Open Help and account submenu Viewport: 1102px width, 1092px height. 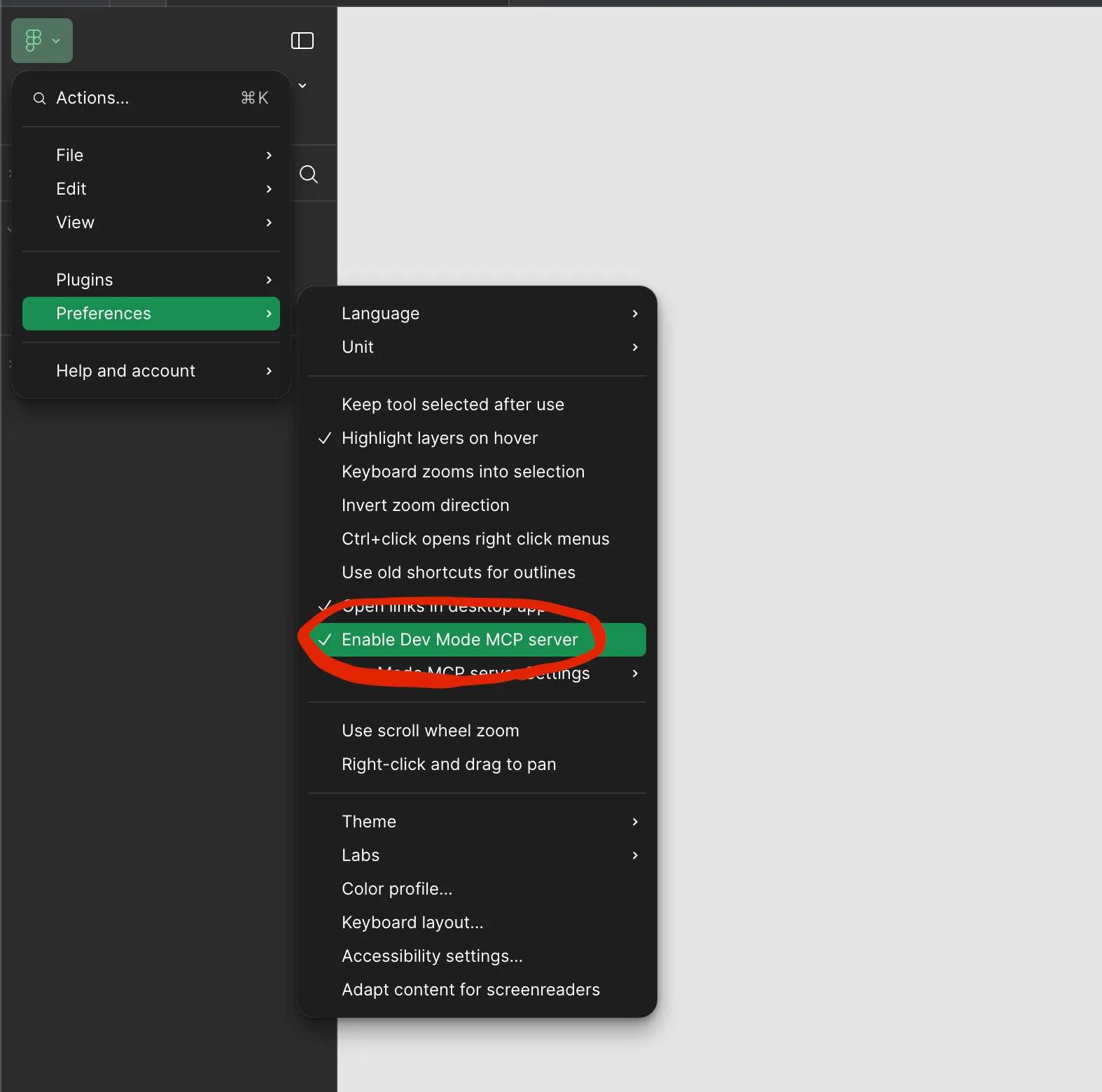pyautogui.click(x=151, y=371)
